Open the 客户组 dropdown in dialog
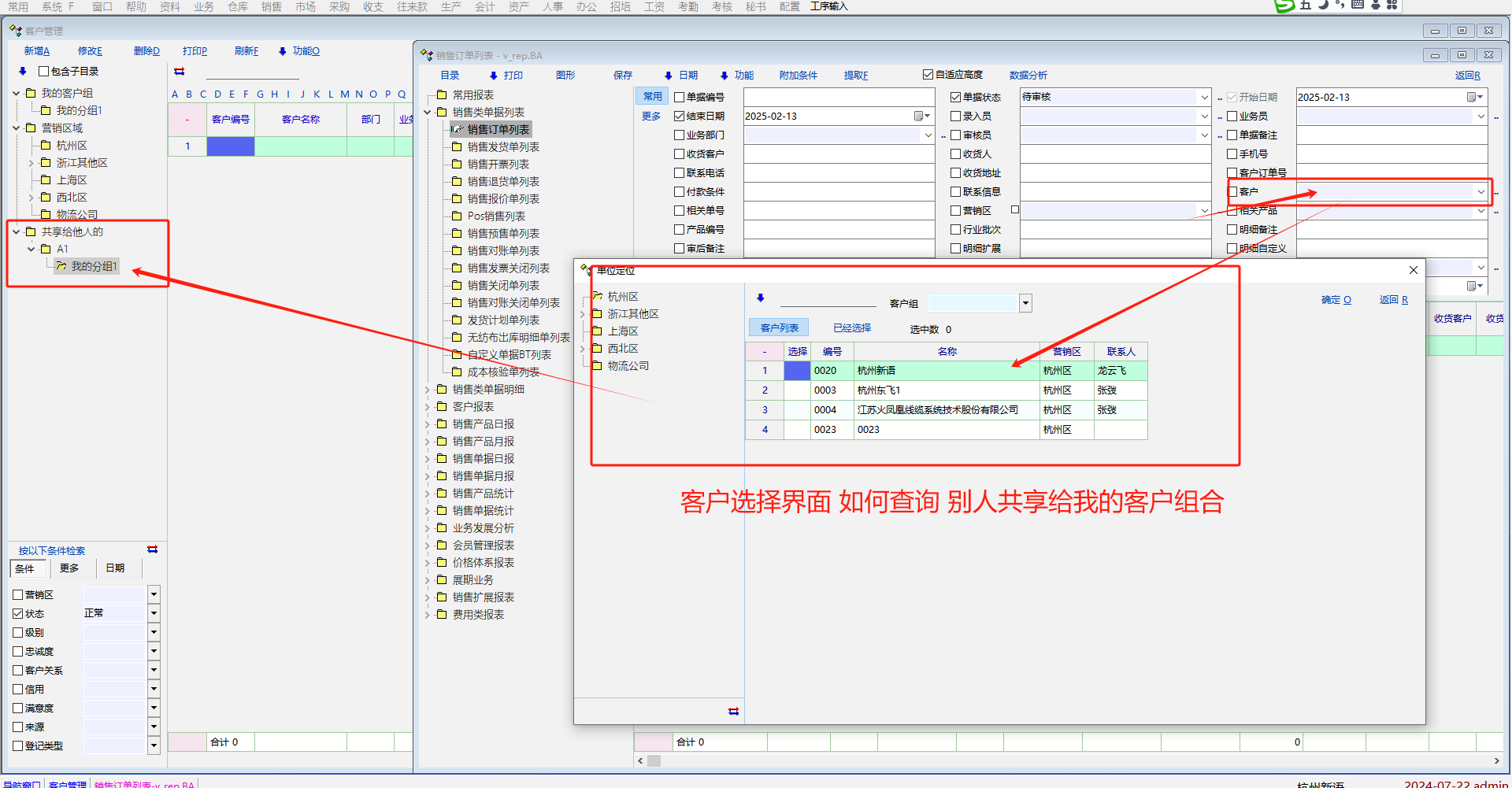 tap(1025, 304)
